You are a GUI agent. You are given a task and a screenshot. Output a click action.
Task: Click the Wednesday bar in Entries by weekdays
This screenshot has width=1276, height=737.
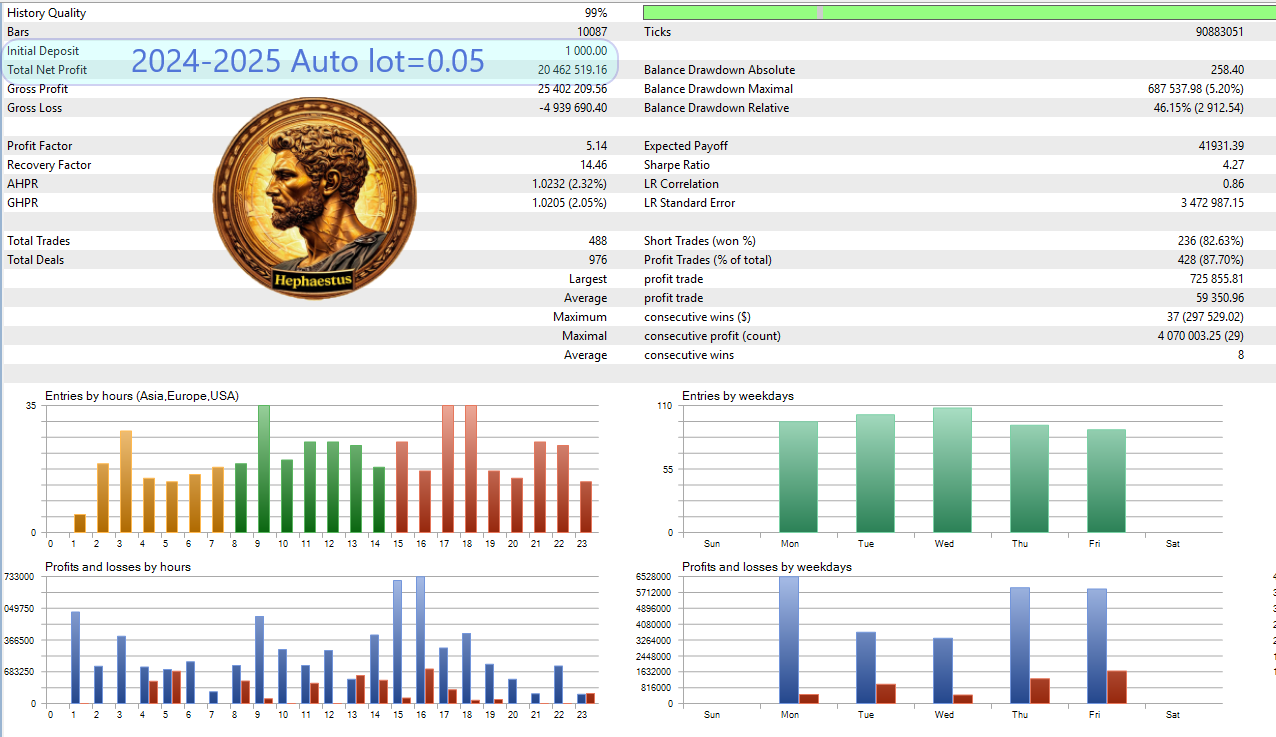(x=952, y=470)
